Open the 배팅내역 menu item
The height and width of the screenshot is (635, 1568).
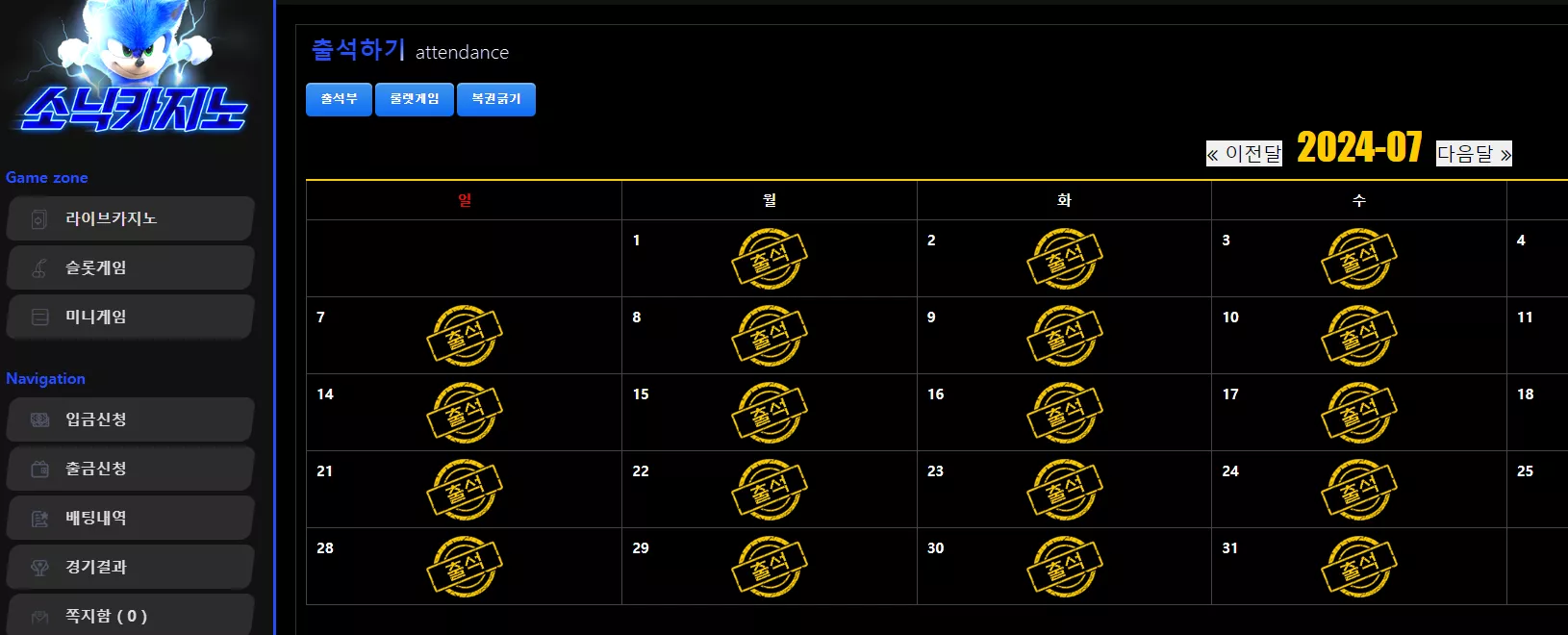click(x=131, y=519)
